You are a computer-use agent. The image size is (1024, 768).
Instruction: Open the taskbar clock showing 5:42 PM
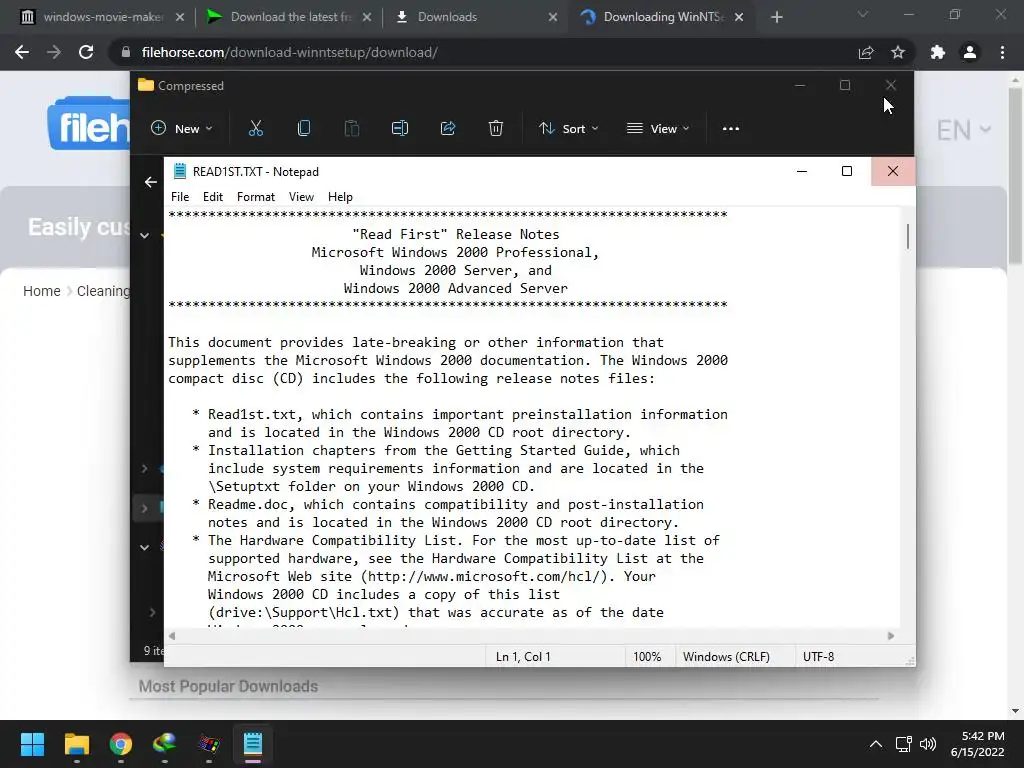tap(978, 744)
